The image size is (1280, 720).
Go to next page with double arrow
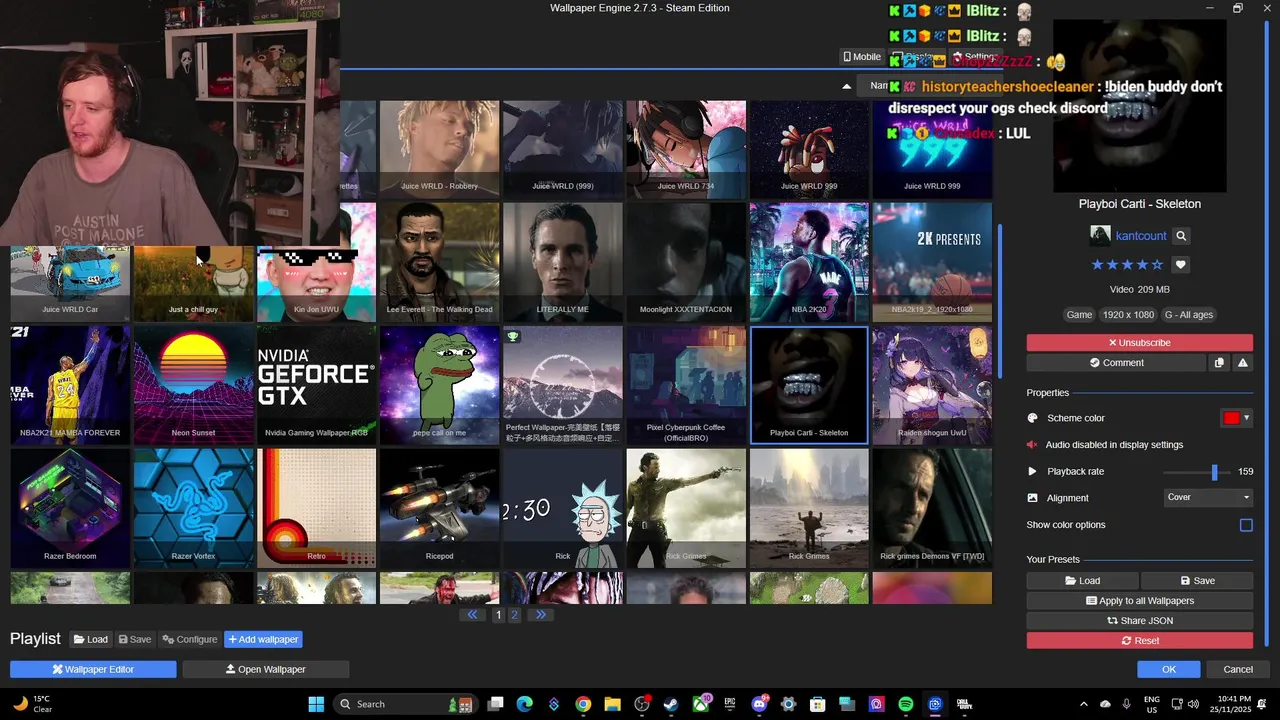pyautogui.click(x=541, y=615)
